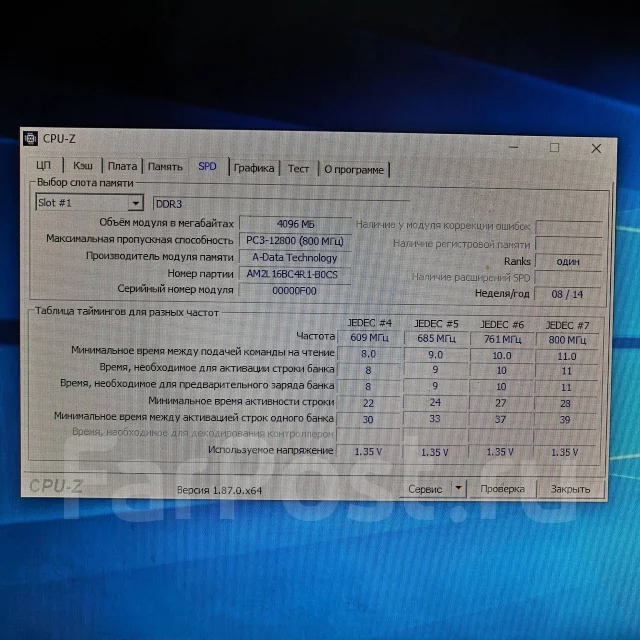Click the 800 МГц frequency cell
This screenshot has width=640, height=640.
[x=567, y=340]
